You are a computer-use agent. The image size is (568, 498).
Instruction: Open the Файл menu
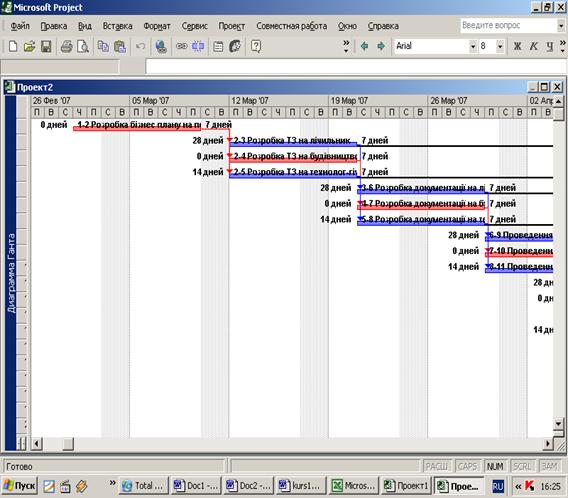click(20, 26)
